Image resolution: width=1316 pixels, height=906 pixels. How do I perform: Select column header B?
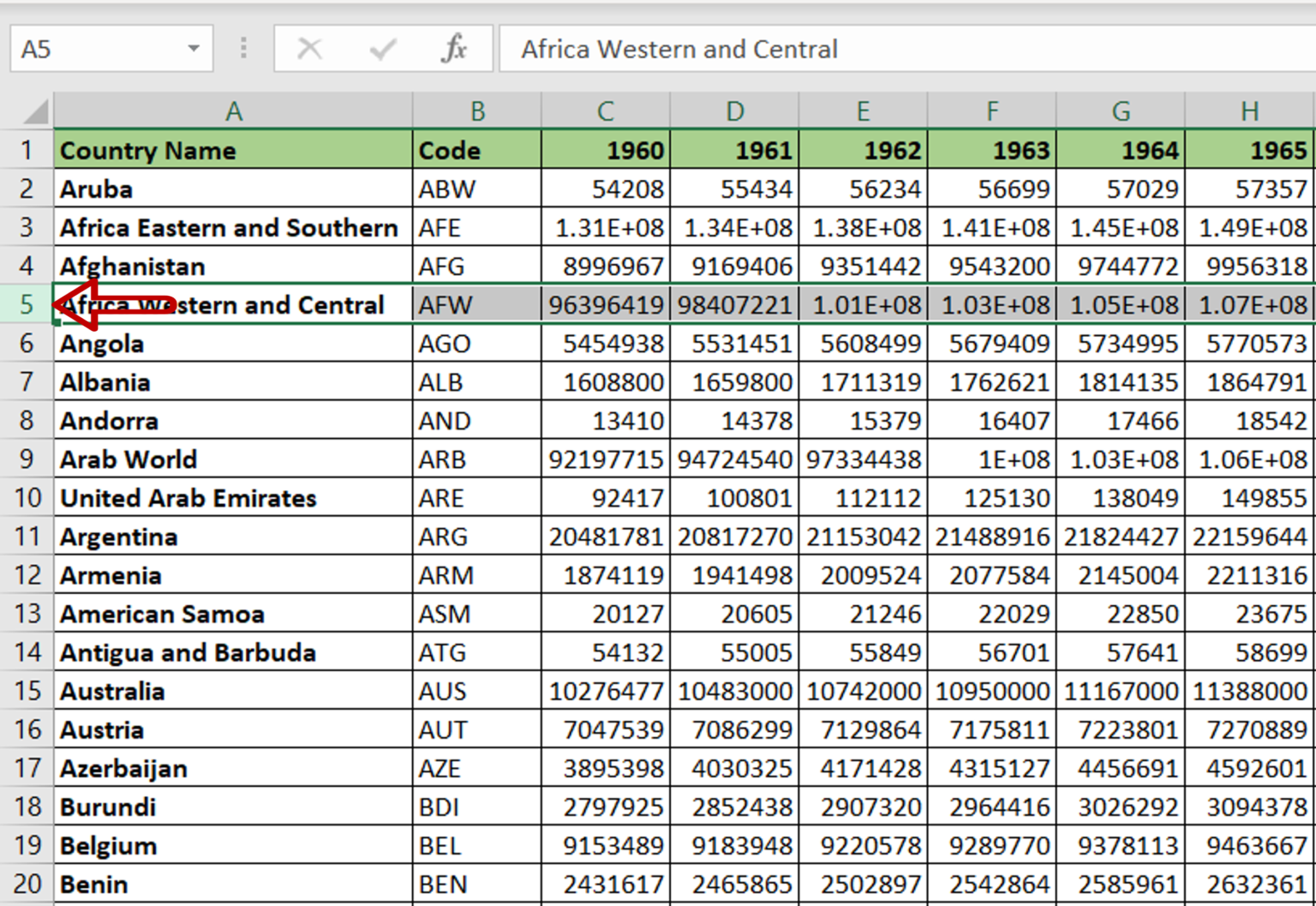[476, 111]
